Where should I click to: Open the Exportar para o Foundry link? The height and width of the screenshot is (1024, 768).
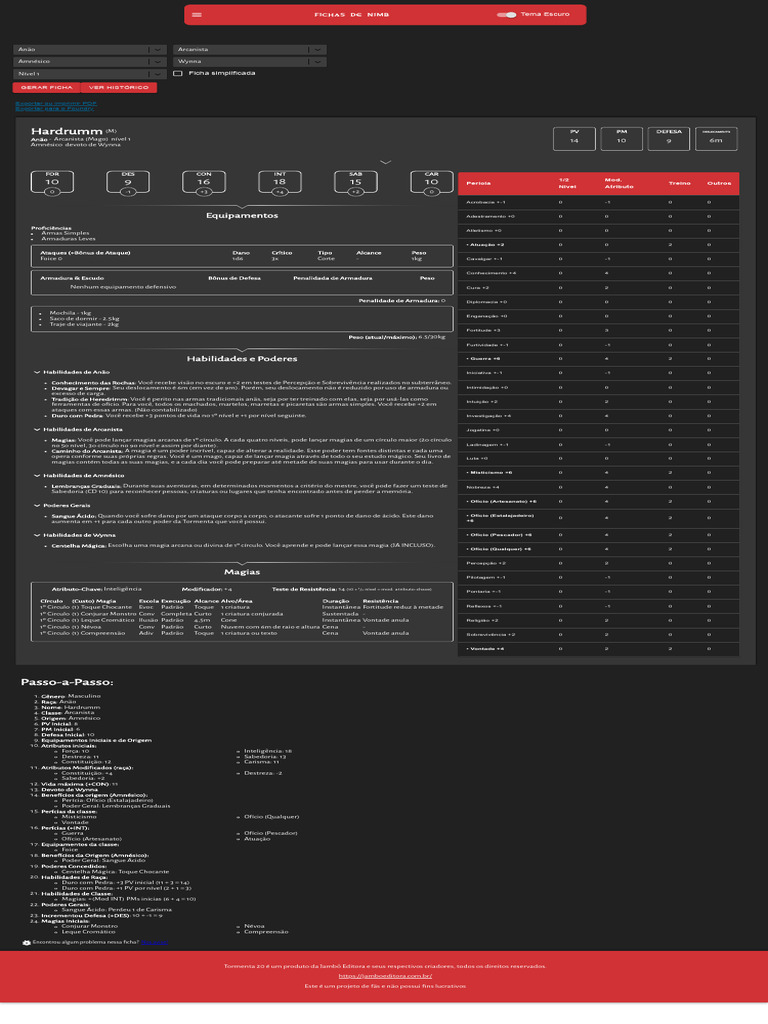coord(55,108)
